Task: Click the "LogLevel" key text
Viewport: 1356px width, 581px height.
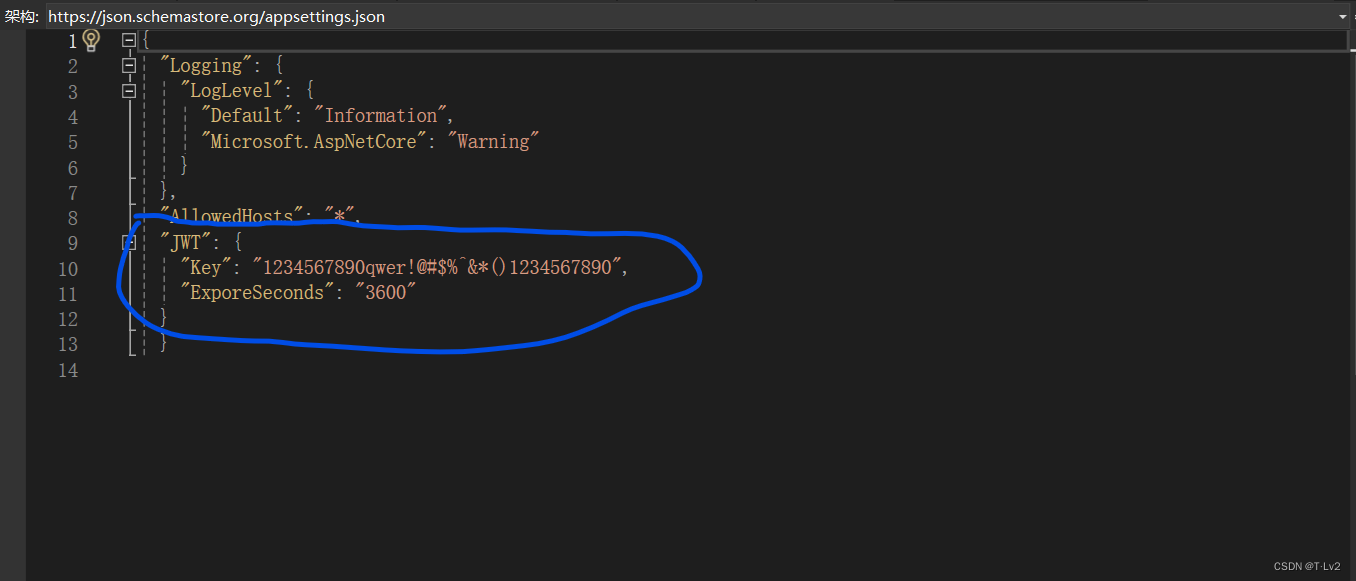Action: [x=234, y=91]
